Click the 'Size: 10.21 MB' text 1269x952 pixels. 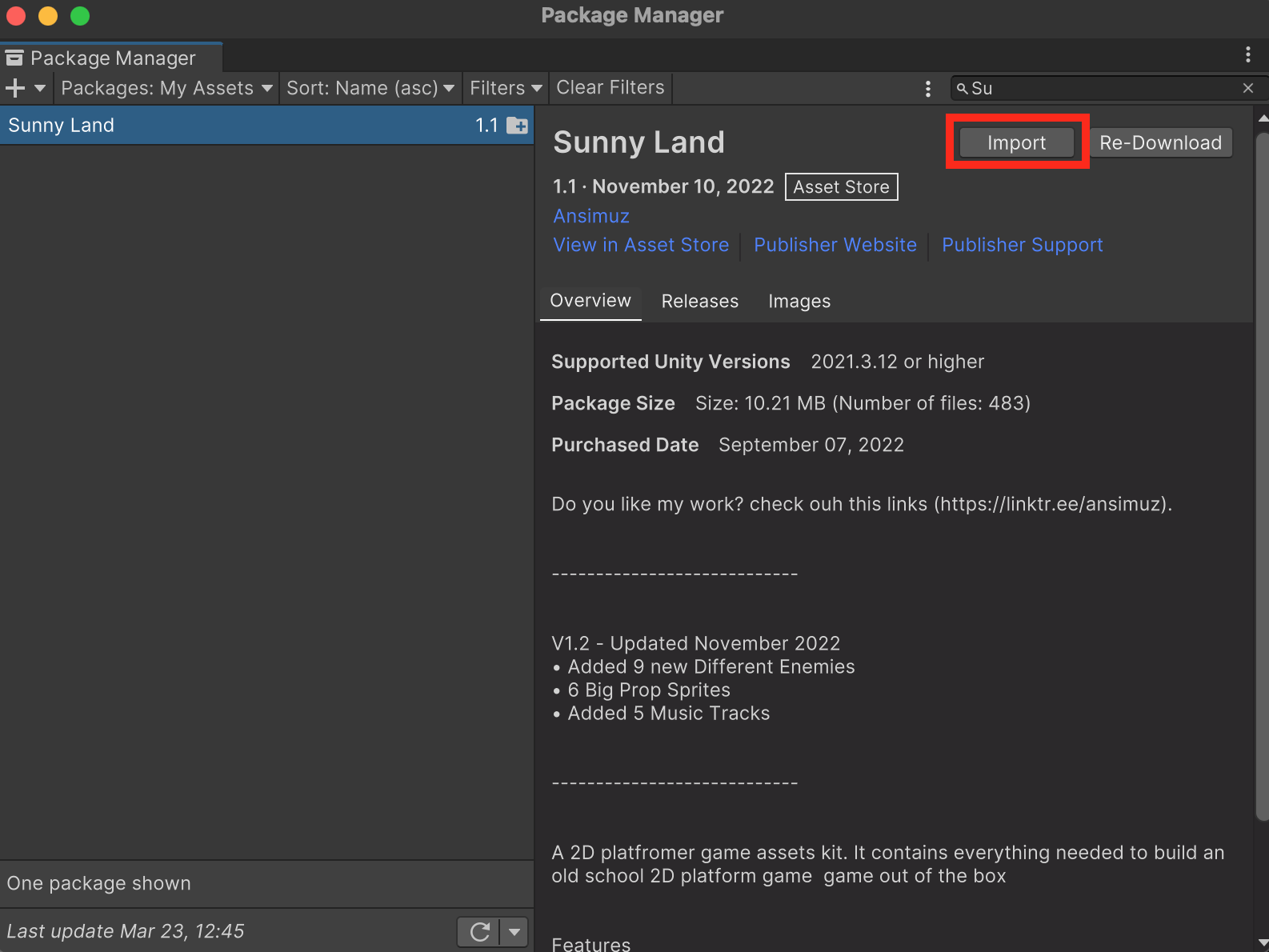point(760,403)
